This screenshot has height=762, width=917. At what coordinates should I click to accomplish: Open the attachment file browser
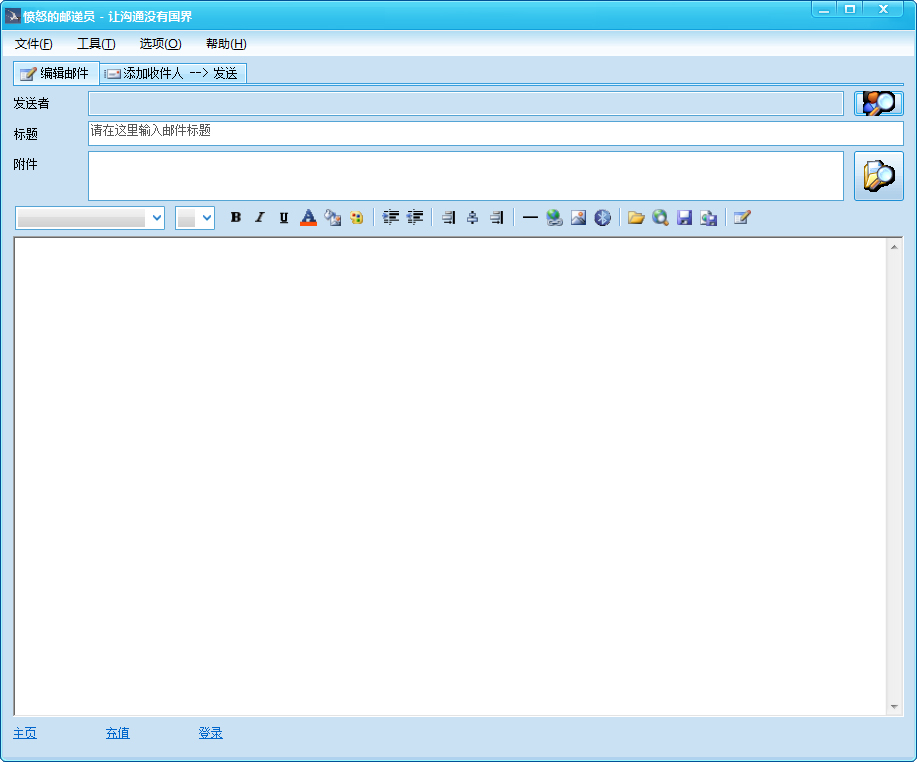pos(878,176)
